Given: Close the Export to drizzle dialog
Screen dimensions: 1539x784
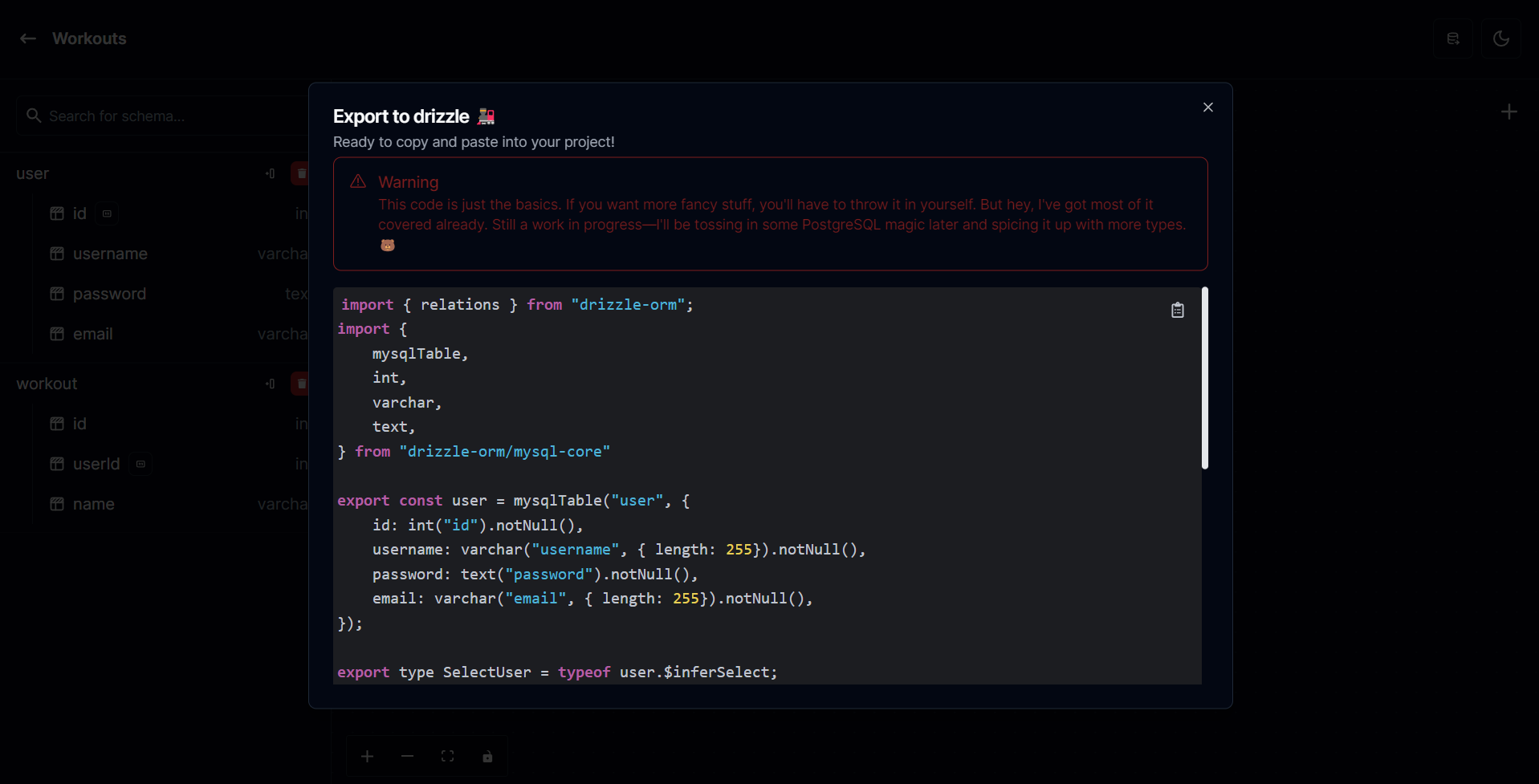Looking at the screenshot, I should pos(1207,108).
